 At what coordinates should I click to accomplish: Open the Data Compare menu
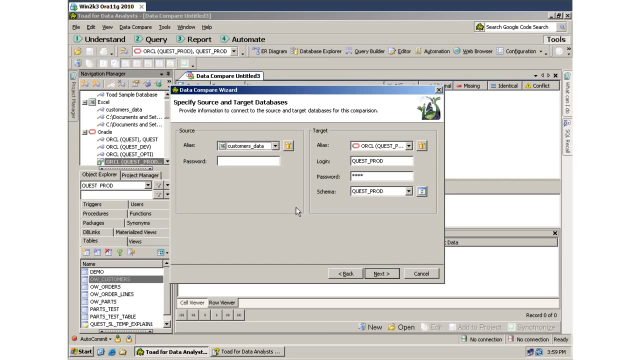point(135,27)
